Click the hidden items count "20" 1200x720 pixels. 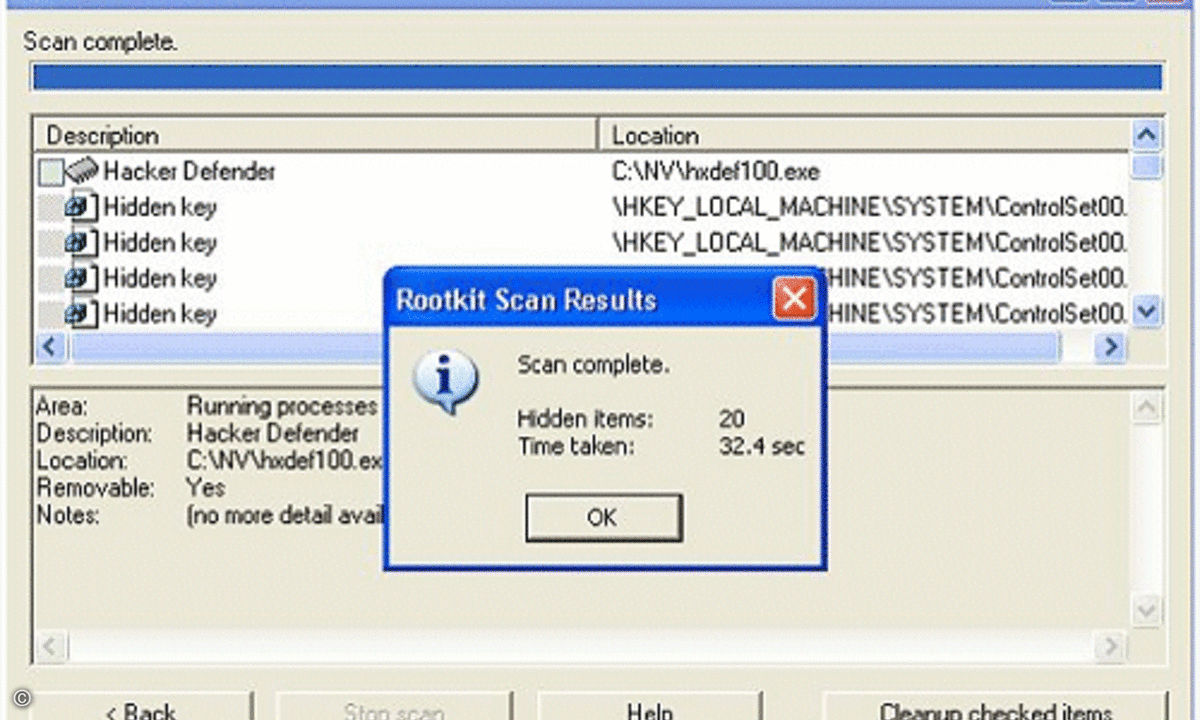click(x=732, y=419)
